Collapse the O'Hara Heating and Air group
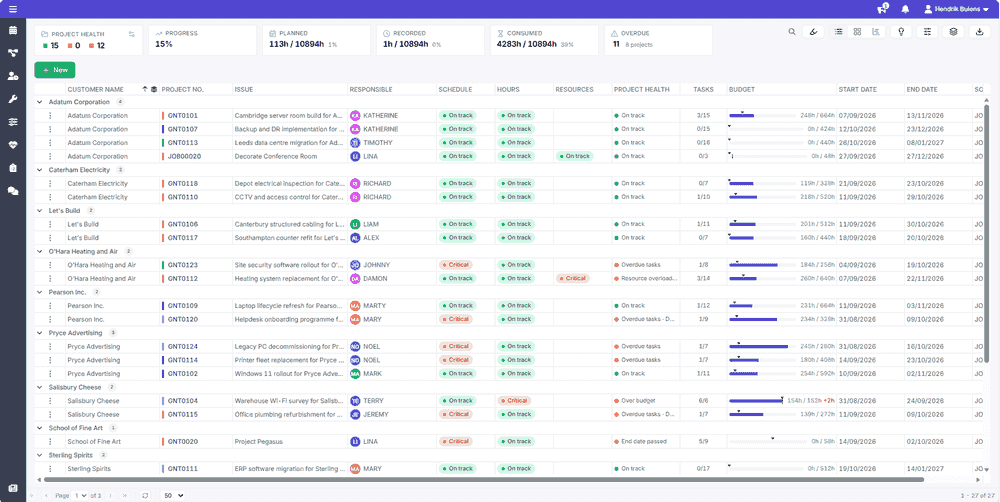 click(x=40, y=251)
